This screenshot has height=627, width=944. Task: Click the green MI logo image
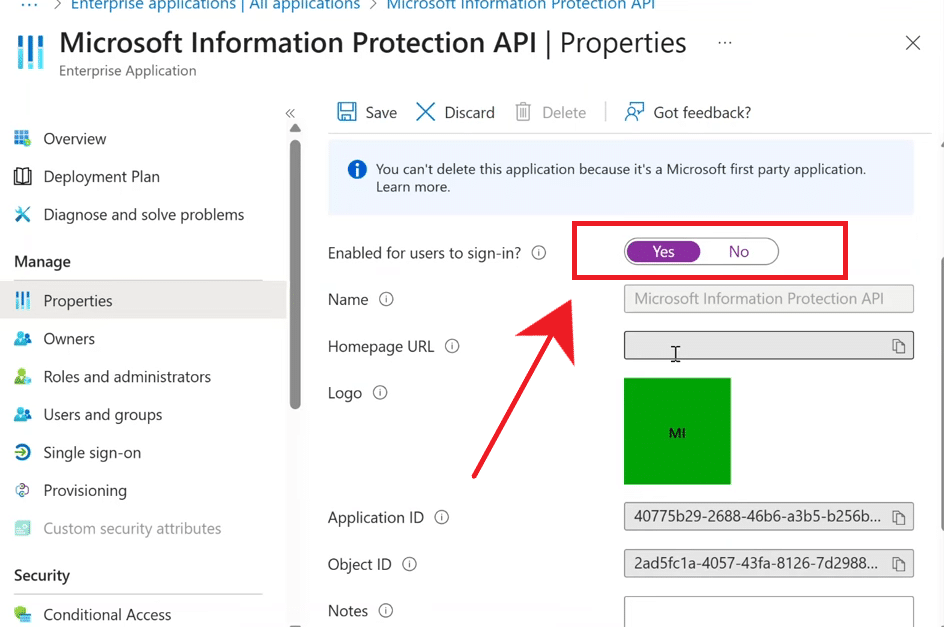pyautogui.click(x=677, y=431)
